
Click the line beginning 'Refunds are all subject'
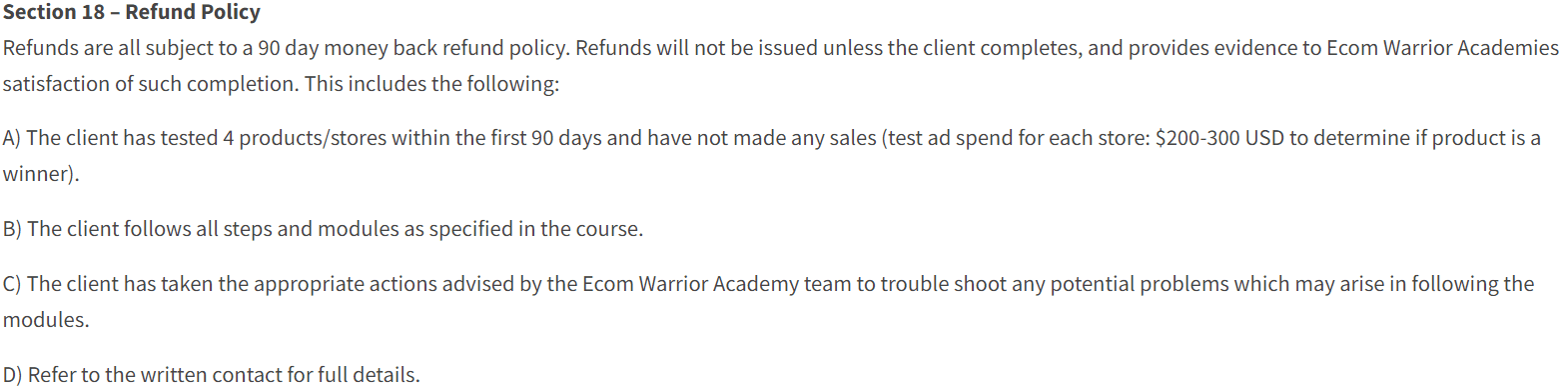[x=781, y=48]
